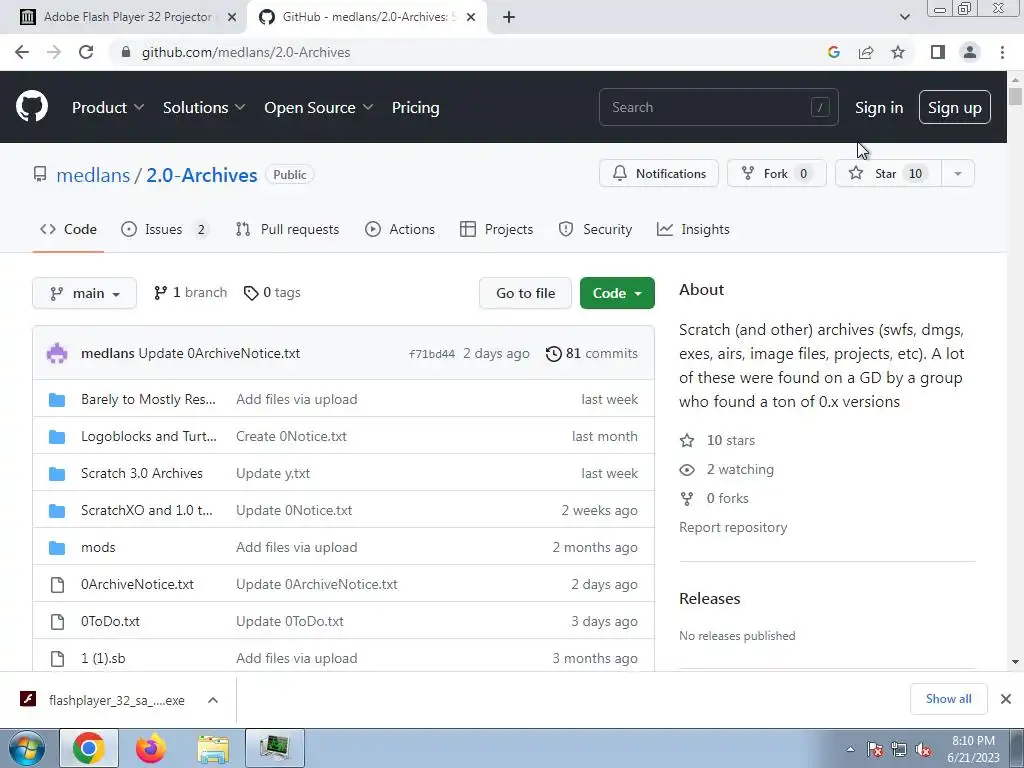Screen dimensions: 1024x768
Task: Expand the Star lists dropdown arrow
Action: click(x=957, y=174)
